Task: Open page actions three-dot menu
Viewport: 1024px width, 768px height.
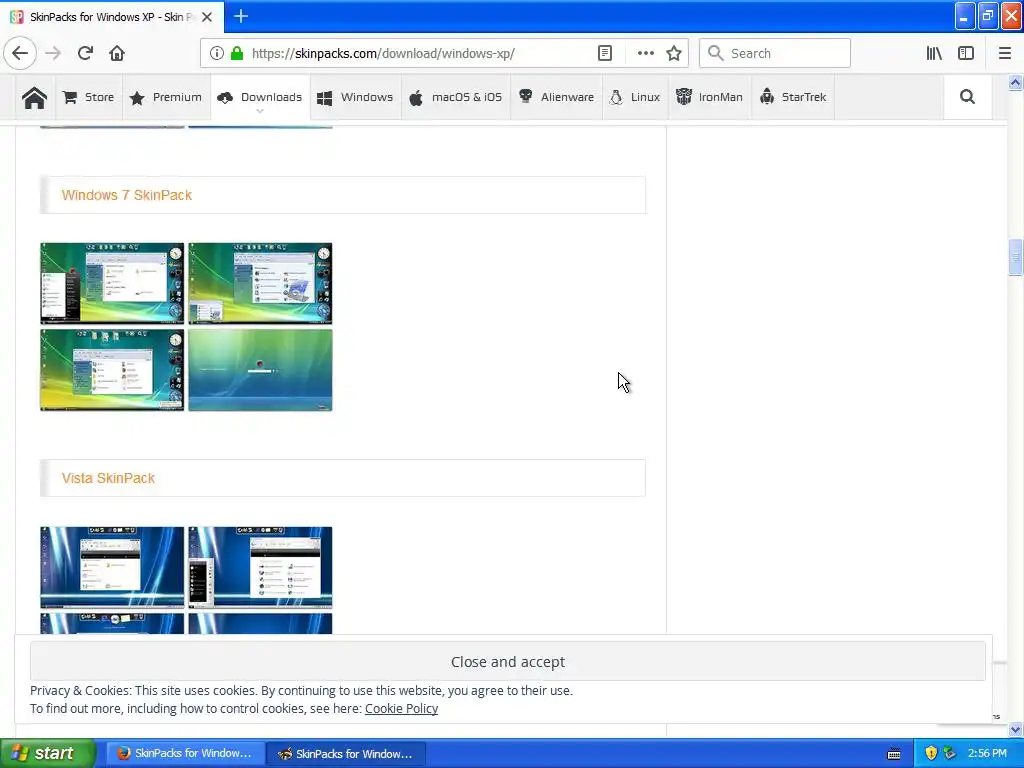Action: pos(645,53)
